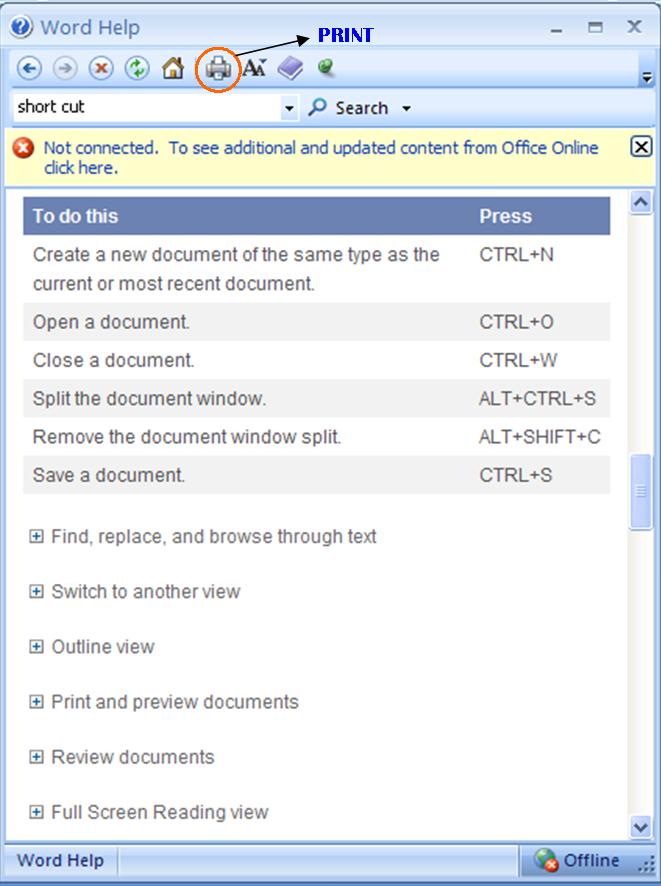Viewport: 661px width, 886px height.
Task: Show Table of Contents book icon
Action: point(290,69)
